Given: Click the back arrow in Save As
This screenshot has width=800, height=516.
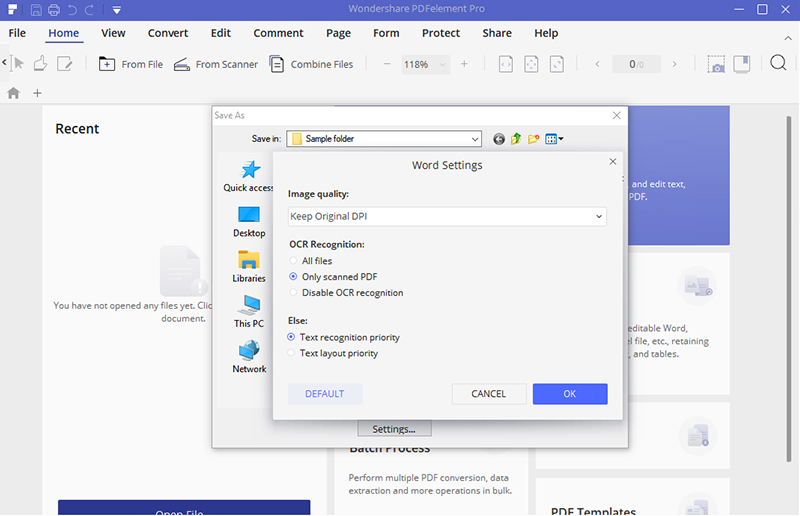Looking at the screenshot, I should pos(498,139).
